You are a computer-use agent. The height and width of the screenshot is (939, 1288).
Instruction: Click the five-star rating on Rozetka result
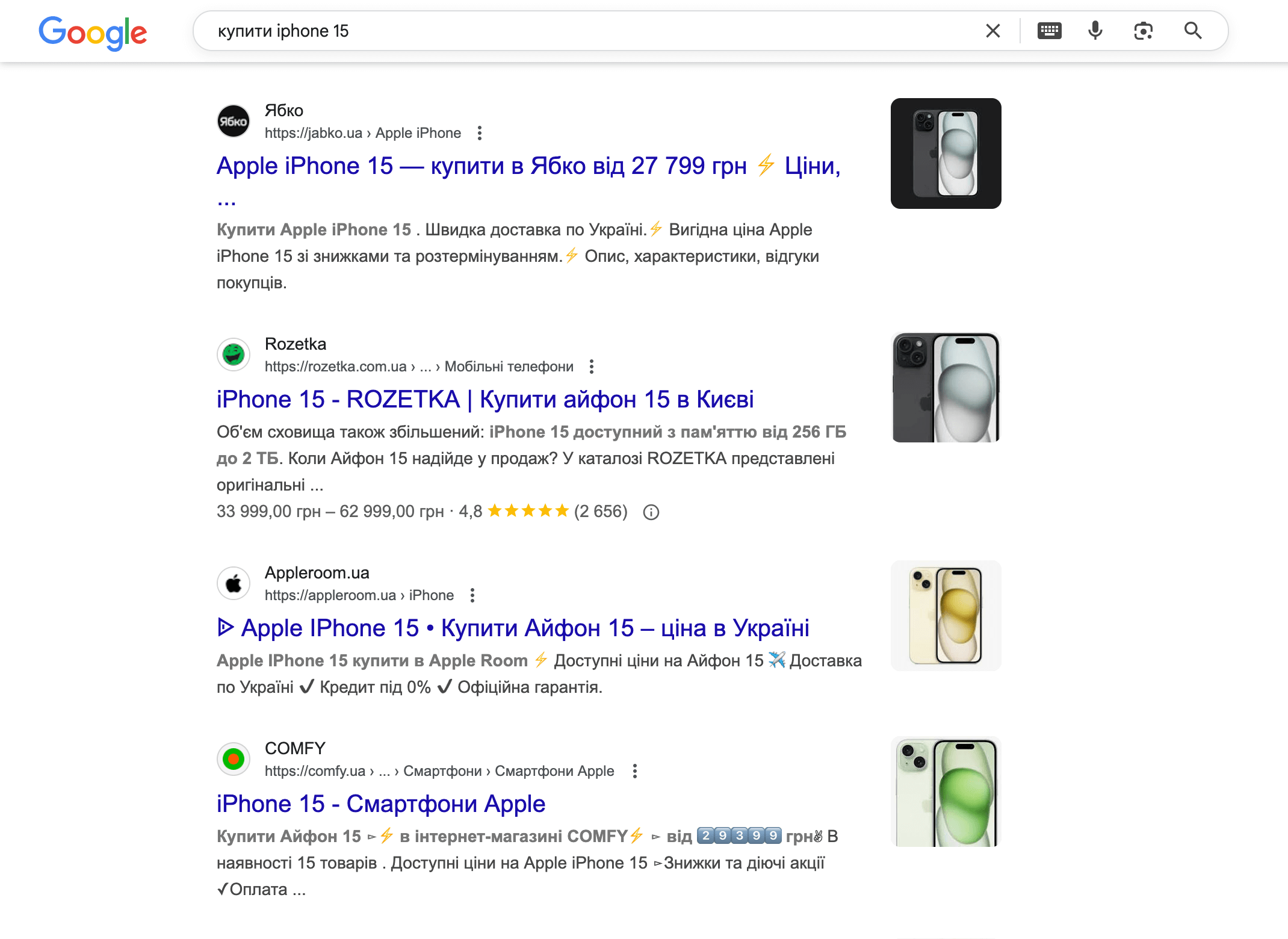coord(528,511)
